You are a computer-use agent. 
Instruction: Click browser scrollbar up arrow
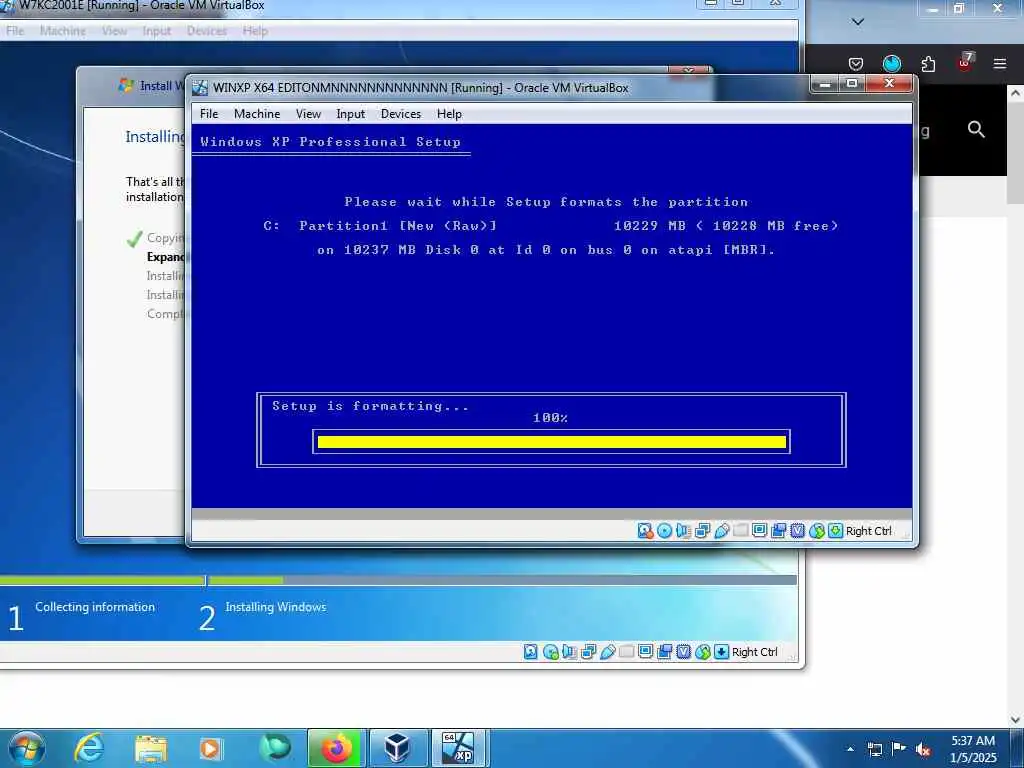coord(1016,93)
